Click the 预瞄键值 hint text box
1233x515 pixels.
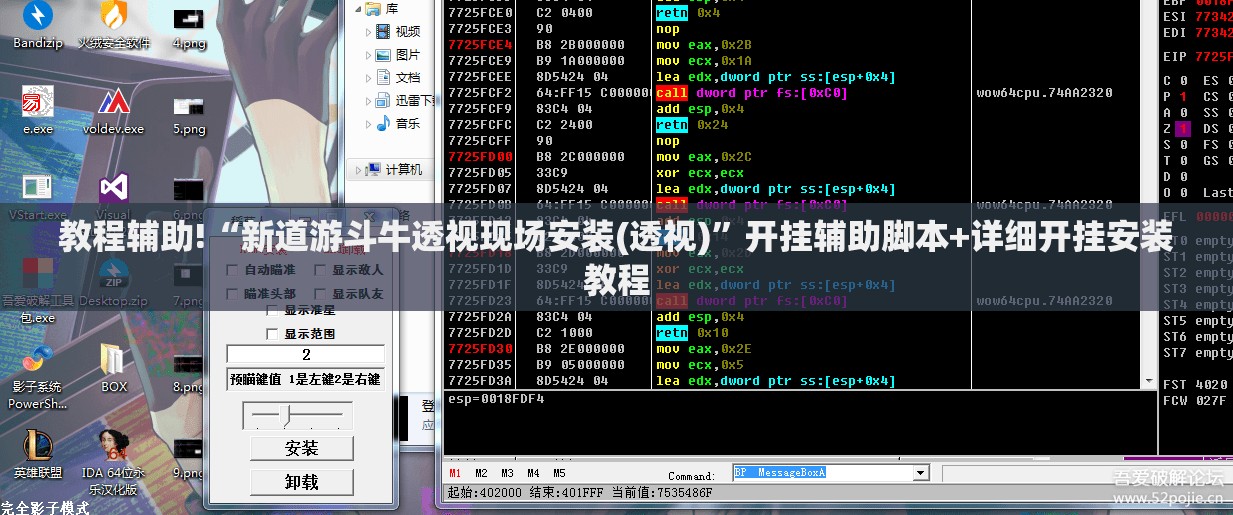point(306,379)
